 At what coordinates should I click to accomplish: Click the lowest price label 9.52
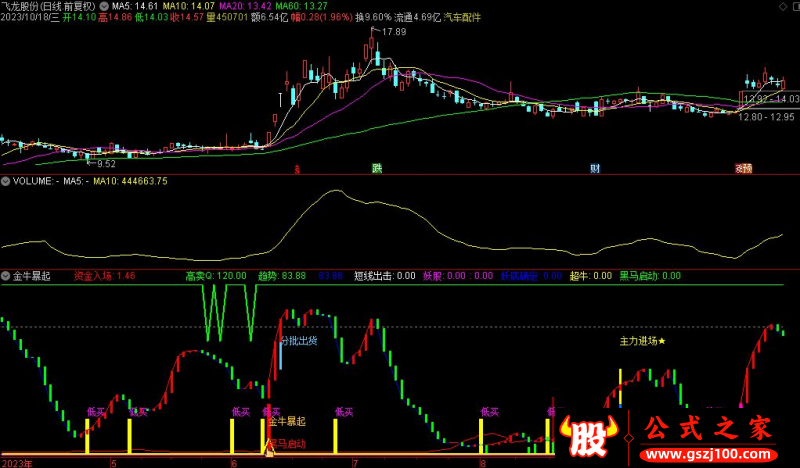point(106,164)
